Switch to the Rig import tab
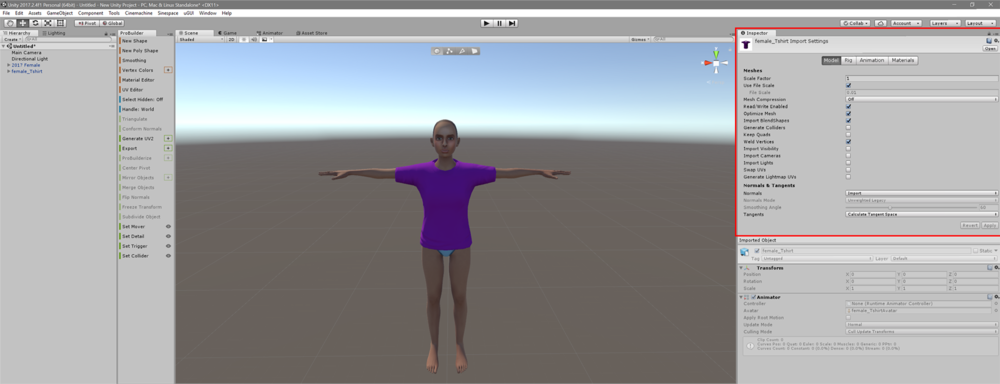The height and width of the screenshot is (384, 1000). click(848, 61)
